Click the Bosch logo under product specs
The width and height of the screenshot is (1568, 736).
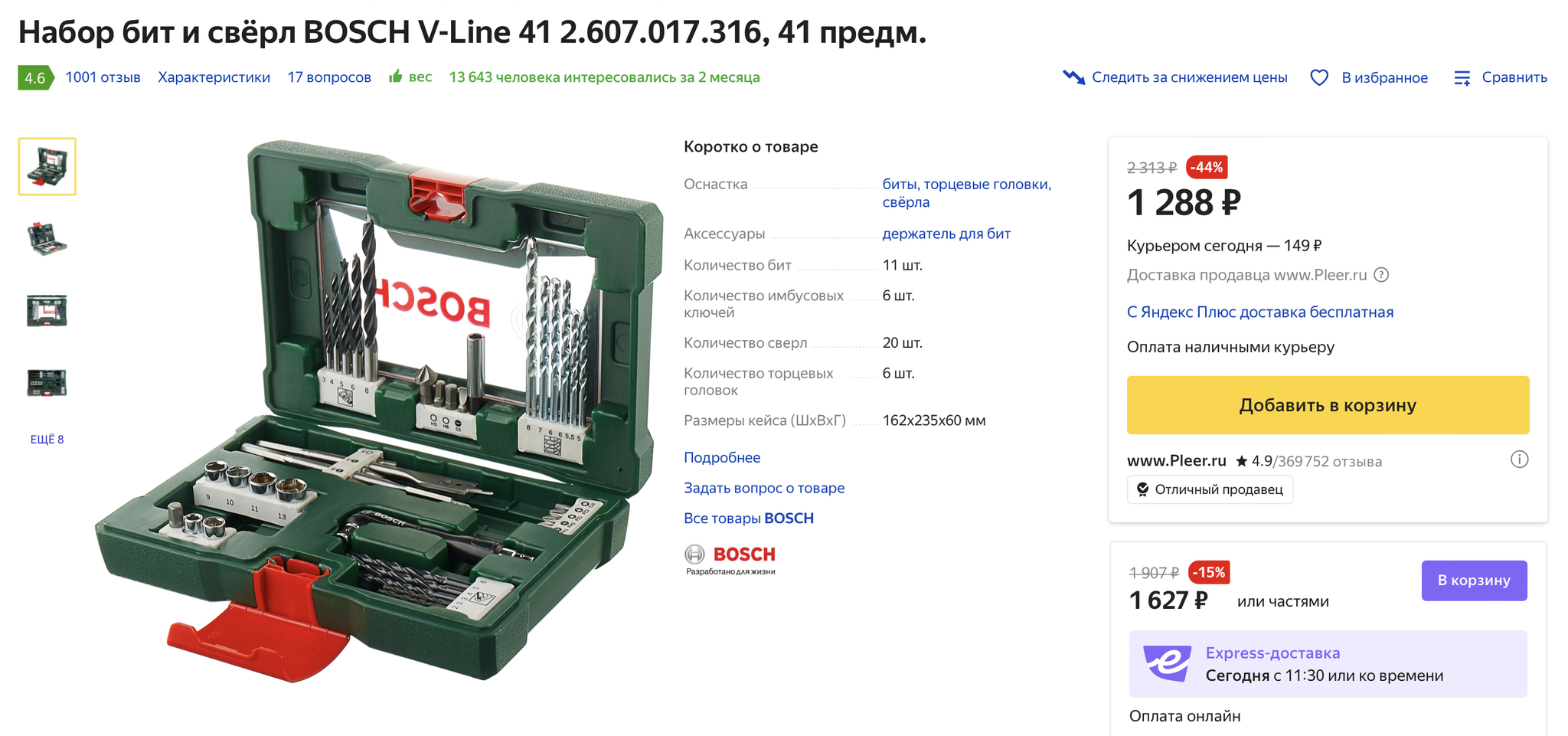click(x=730, y=560)
